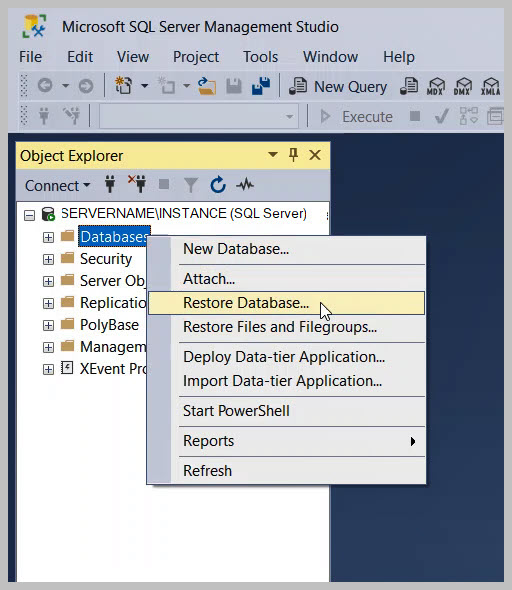Screen dimensions: 512x590
Task: Expand the Security folder node
Action: [48, 259]
